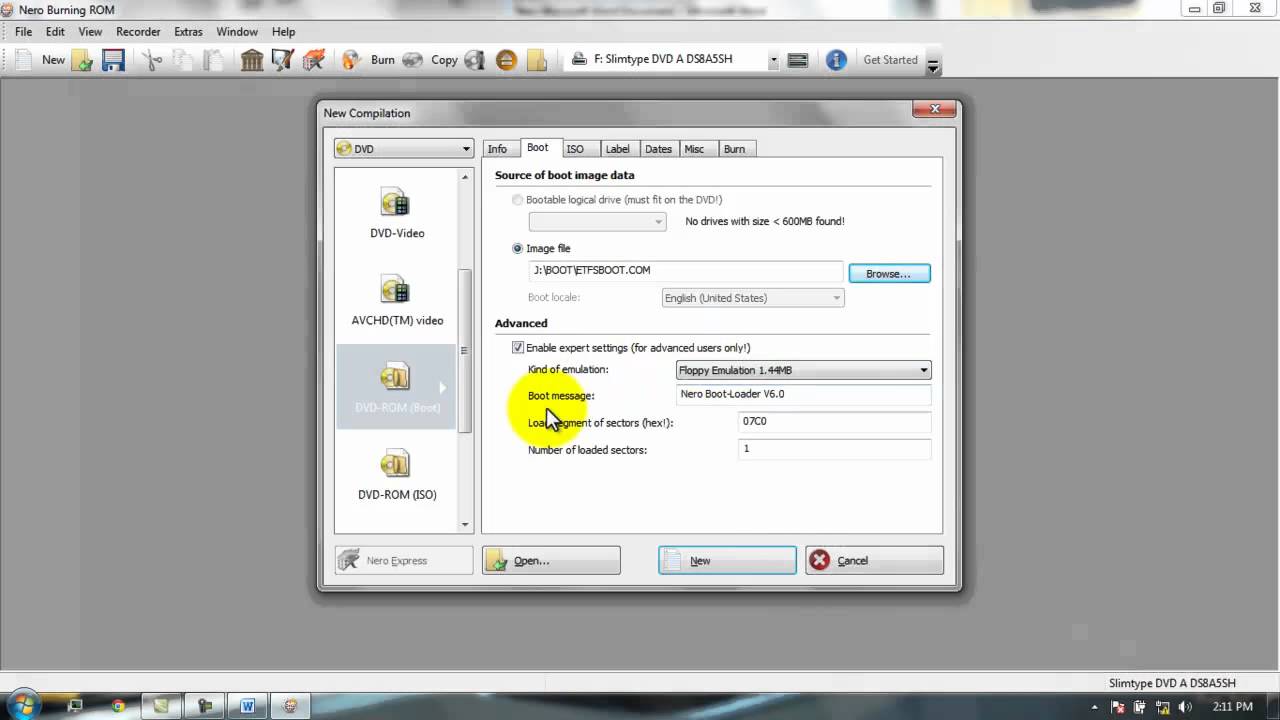Open the Extras menu

[188, 32]
